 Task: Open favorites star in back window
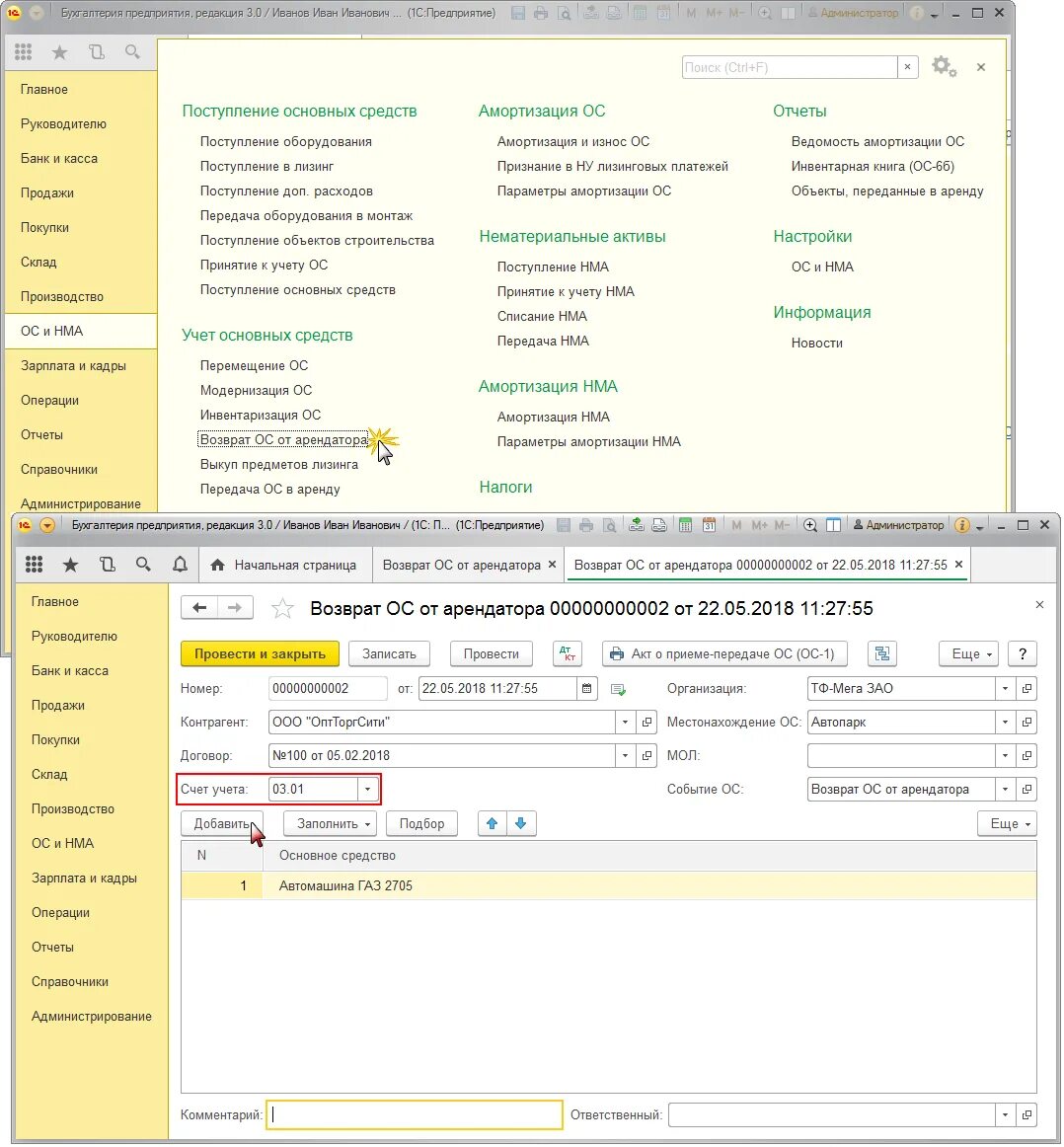pos(59,52)
